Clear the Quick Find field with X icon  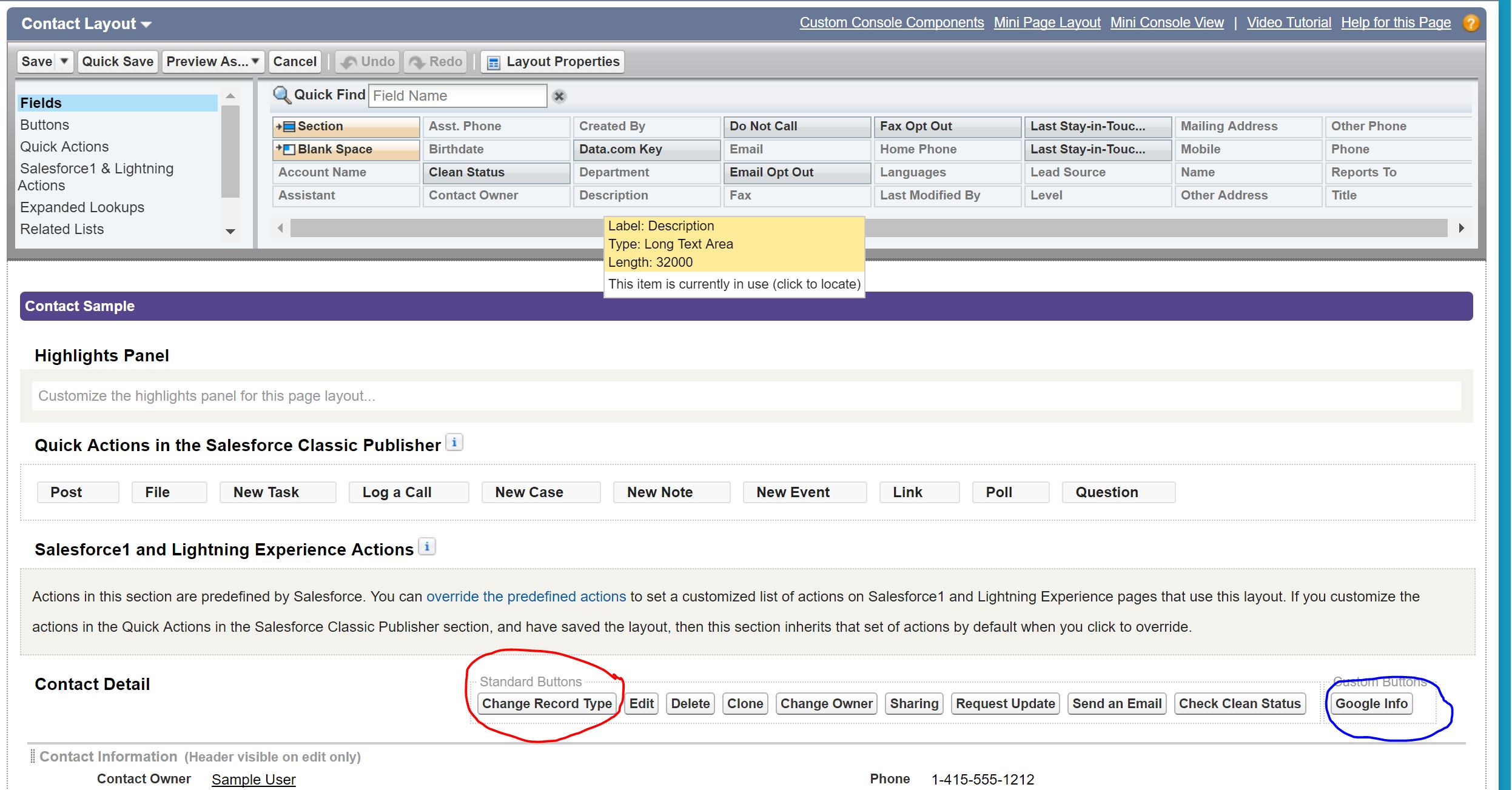559,96
